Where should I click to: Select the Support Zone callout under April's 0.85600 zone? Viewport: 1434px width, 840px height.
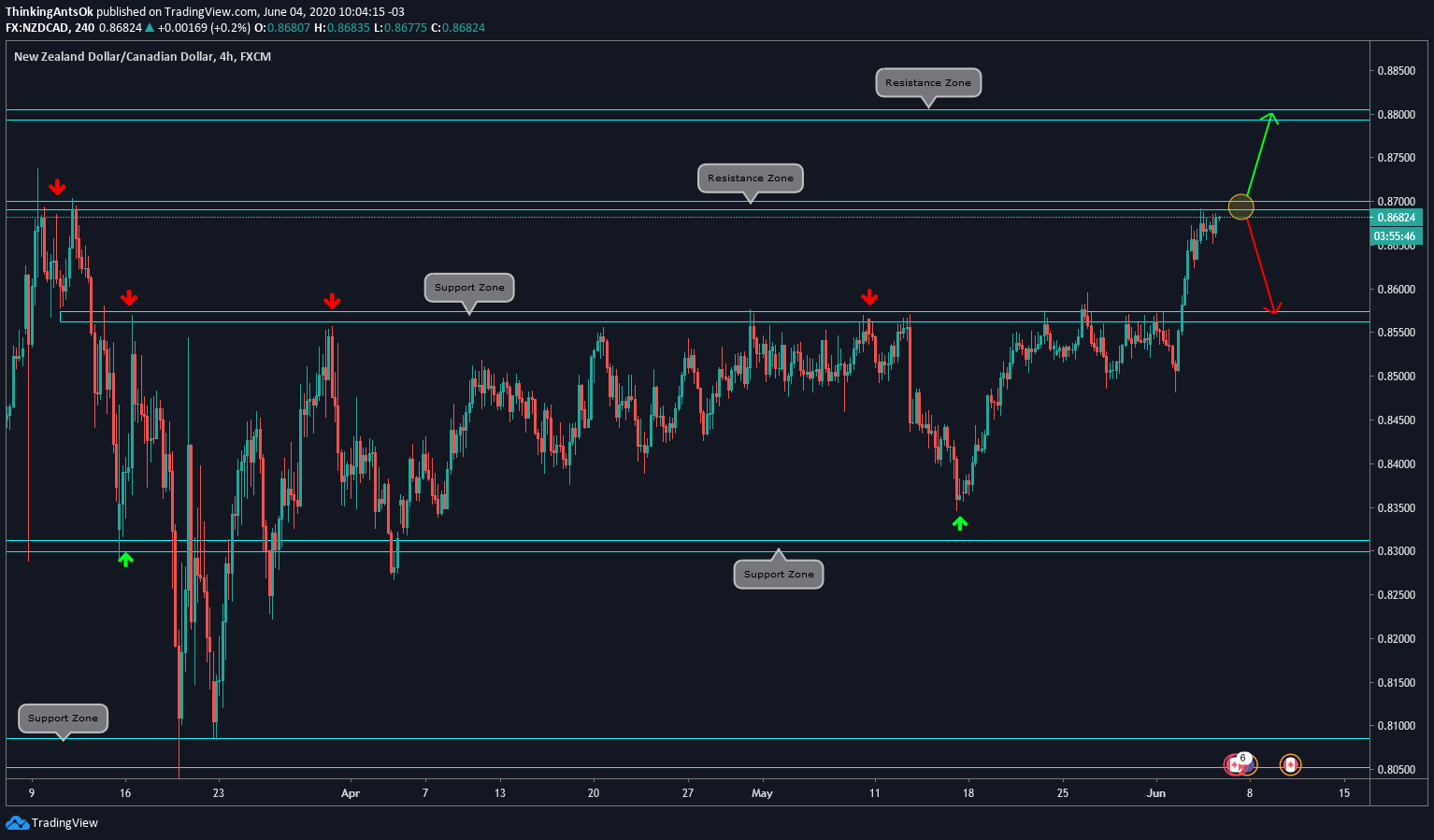(469, 287)
